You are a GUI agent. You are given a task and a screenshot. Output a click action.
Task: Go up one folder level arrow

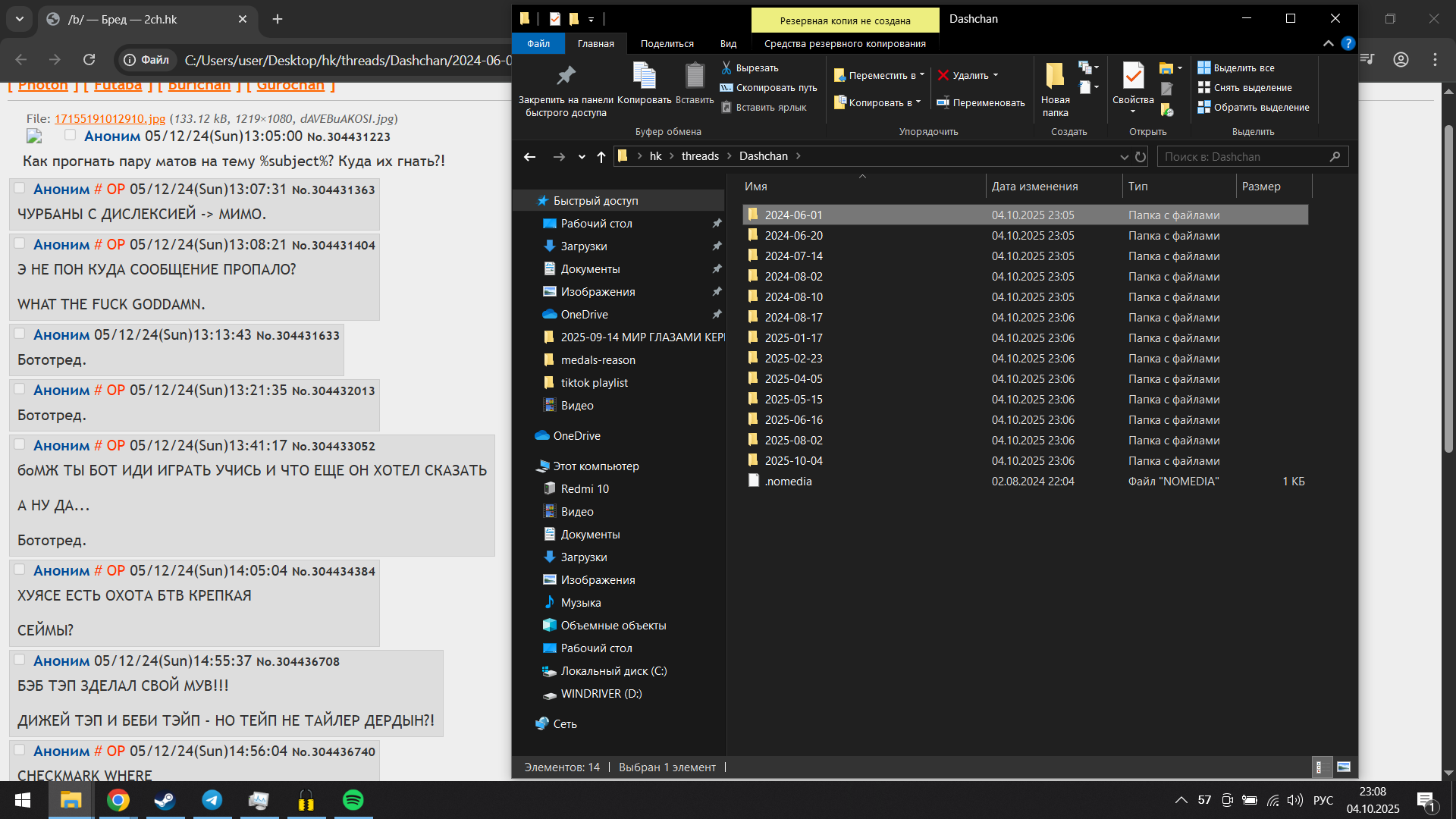click(x=601, y=157)
